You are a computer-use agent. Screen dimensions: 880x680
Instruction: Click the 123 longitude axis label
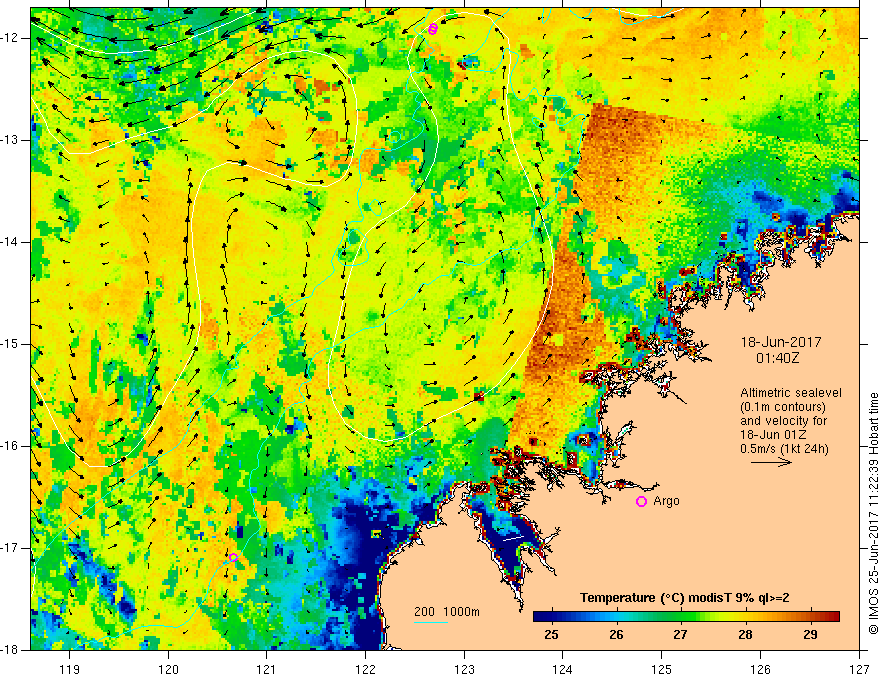coord(464,669)
